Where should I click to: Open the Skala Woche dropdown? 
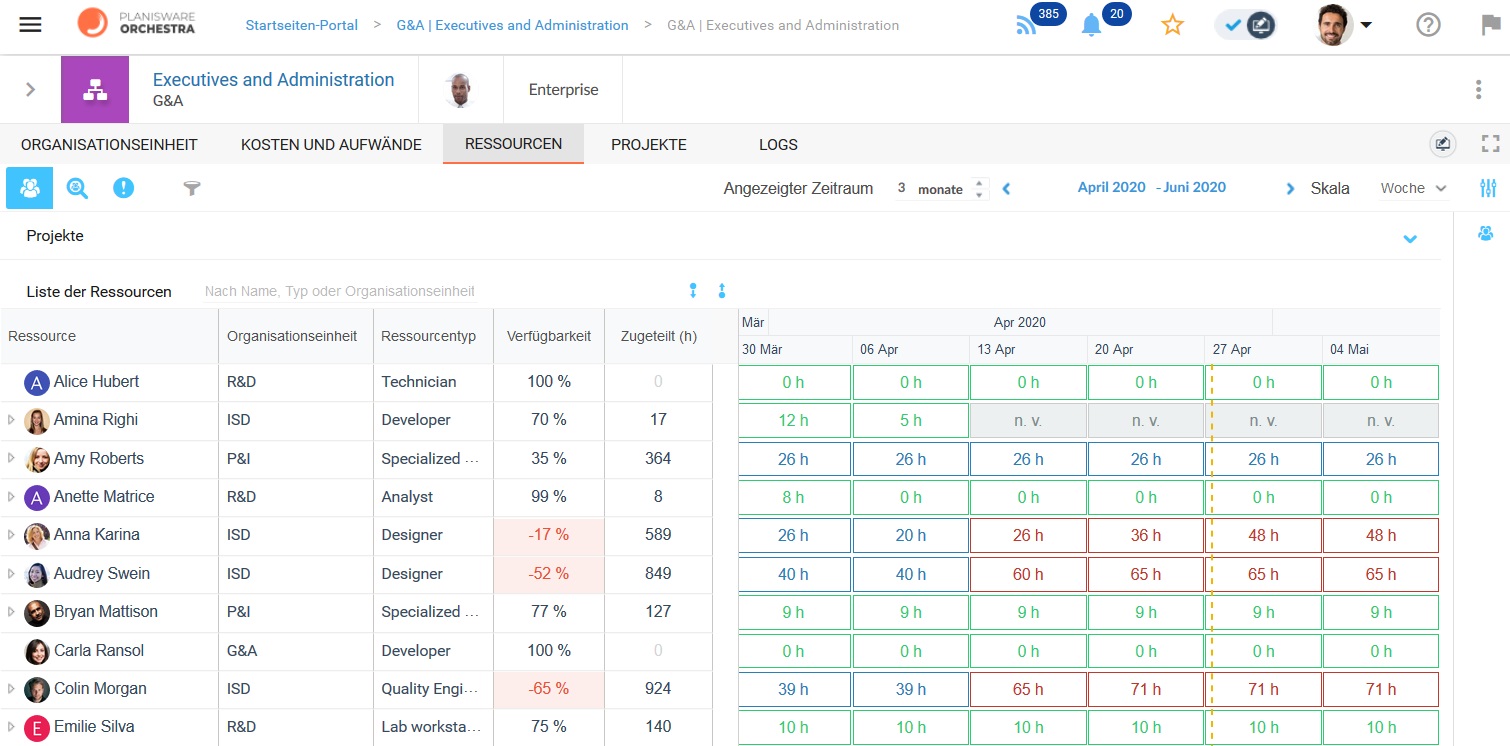[x=1413, y=188]
